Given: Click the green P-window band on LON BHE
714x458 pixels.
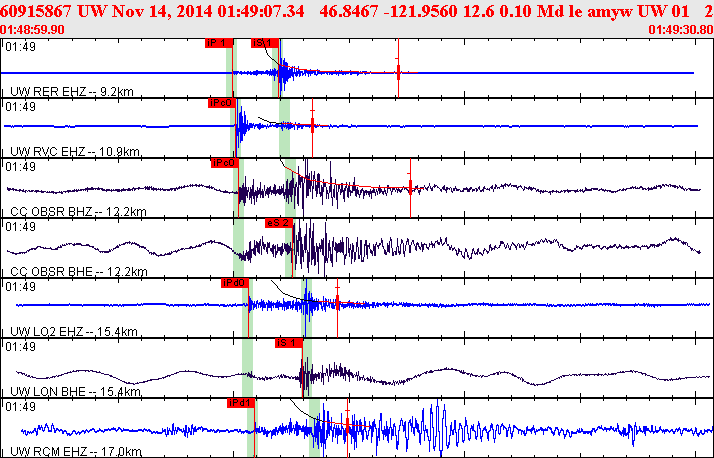Looking at the screenshot, I should click(247, 368).
